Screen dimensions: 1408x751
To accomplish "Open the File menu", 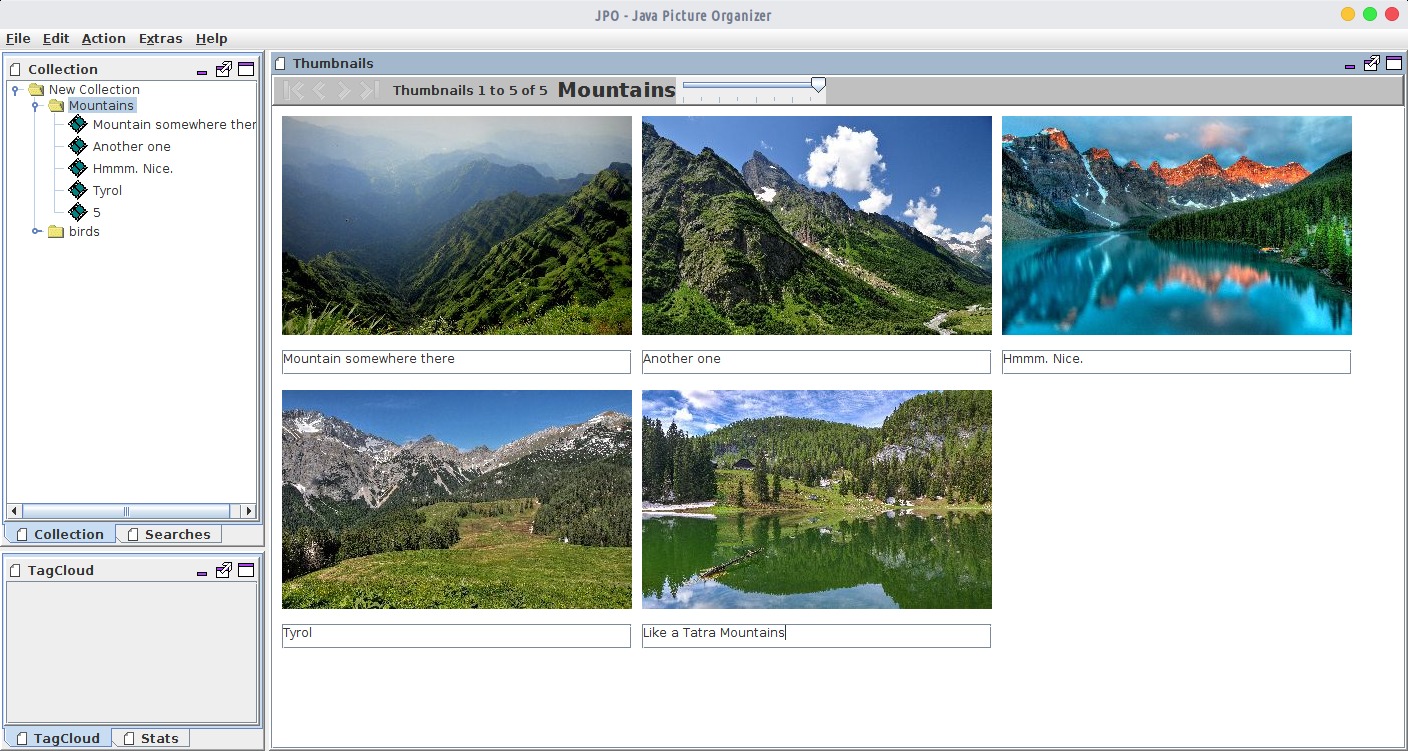I will (x=18, y=38).
